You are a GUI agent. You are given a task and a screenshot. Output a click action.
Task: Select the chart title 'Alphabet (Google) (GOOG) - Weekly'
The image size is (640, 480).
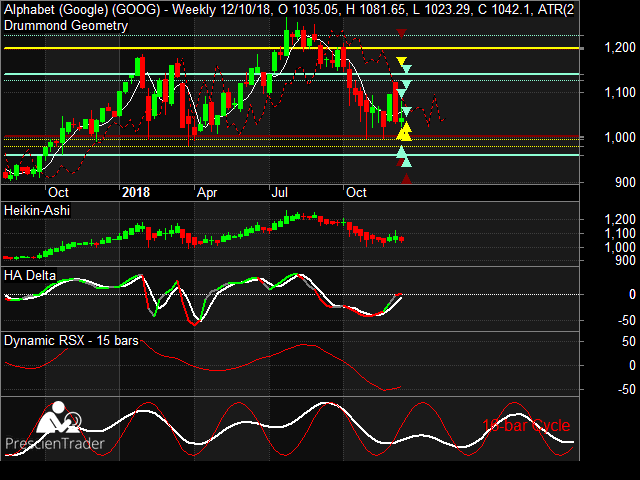coord(108,9)
